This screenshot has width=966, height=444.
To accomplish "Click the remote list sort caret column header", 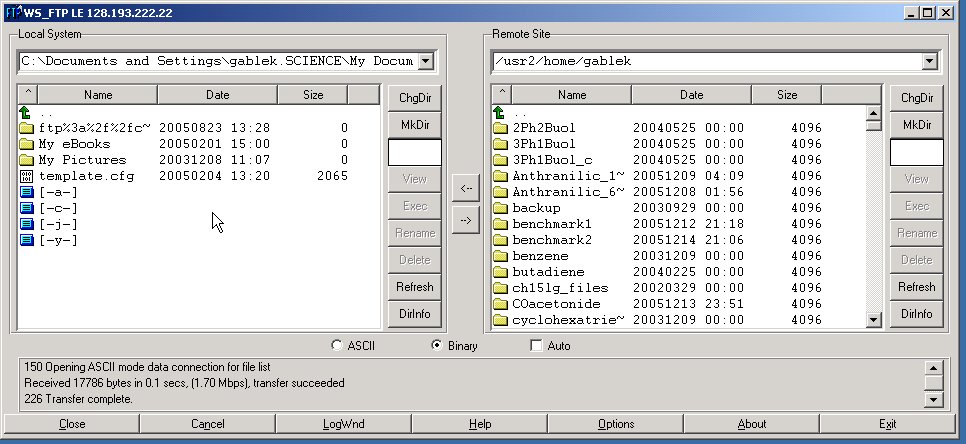I will pos(502,95).
